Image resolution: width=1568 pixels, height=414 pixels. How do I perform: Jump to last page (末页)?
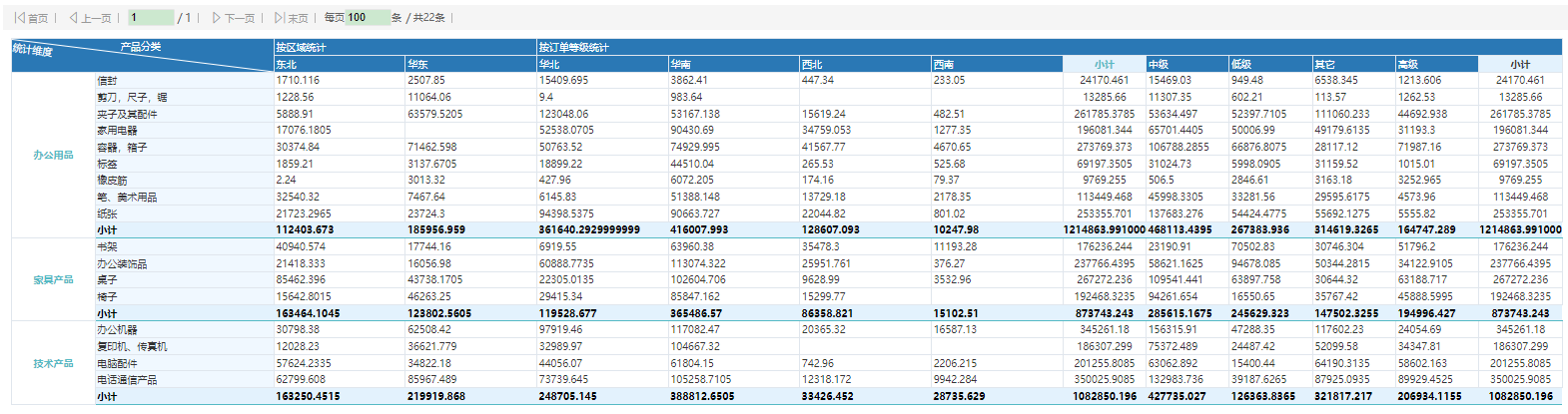pos(291,18)
